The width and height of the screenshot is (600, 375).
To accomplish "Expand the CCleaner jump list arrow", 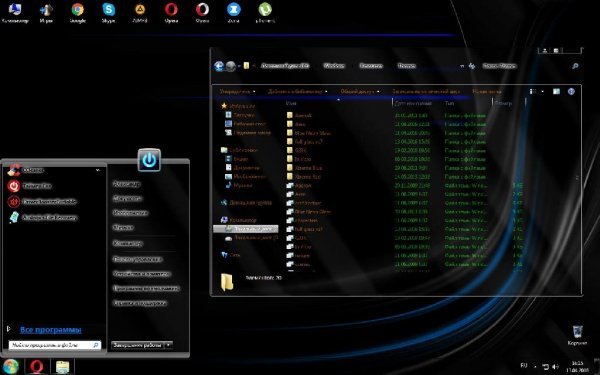I will pos(98,170).
